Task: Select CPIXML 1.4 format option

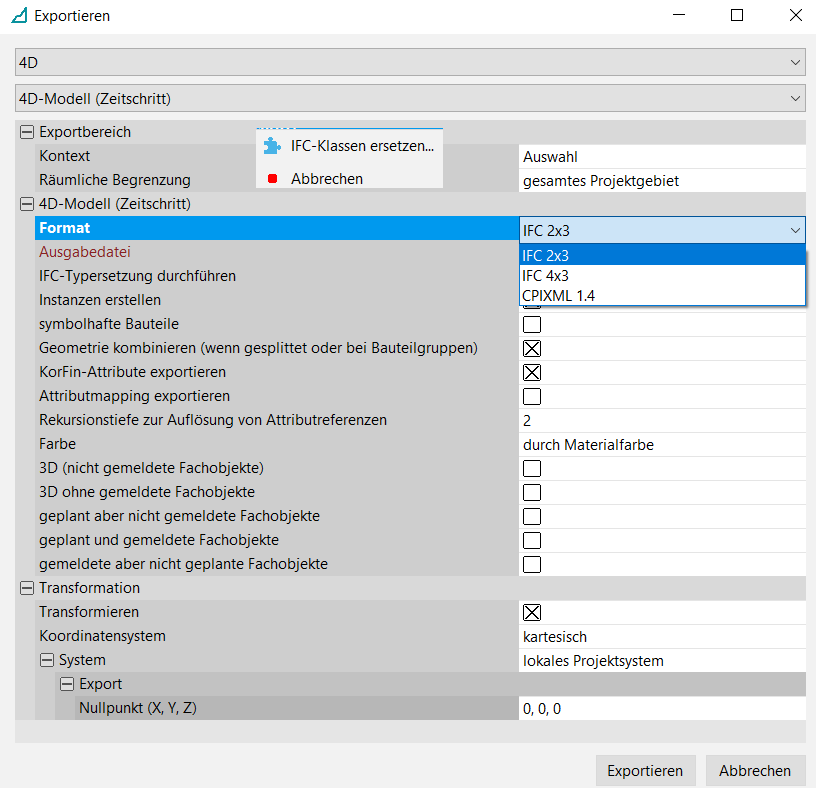Action: [x=662, y=295]
